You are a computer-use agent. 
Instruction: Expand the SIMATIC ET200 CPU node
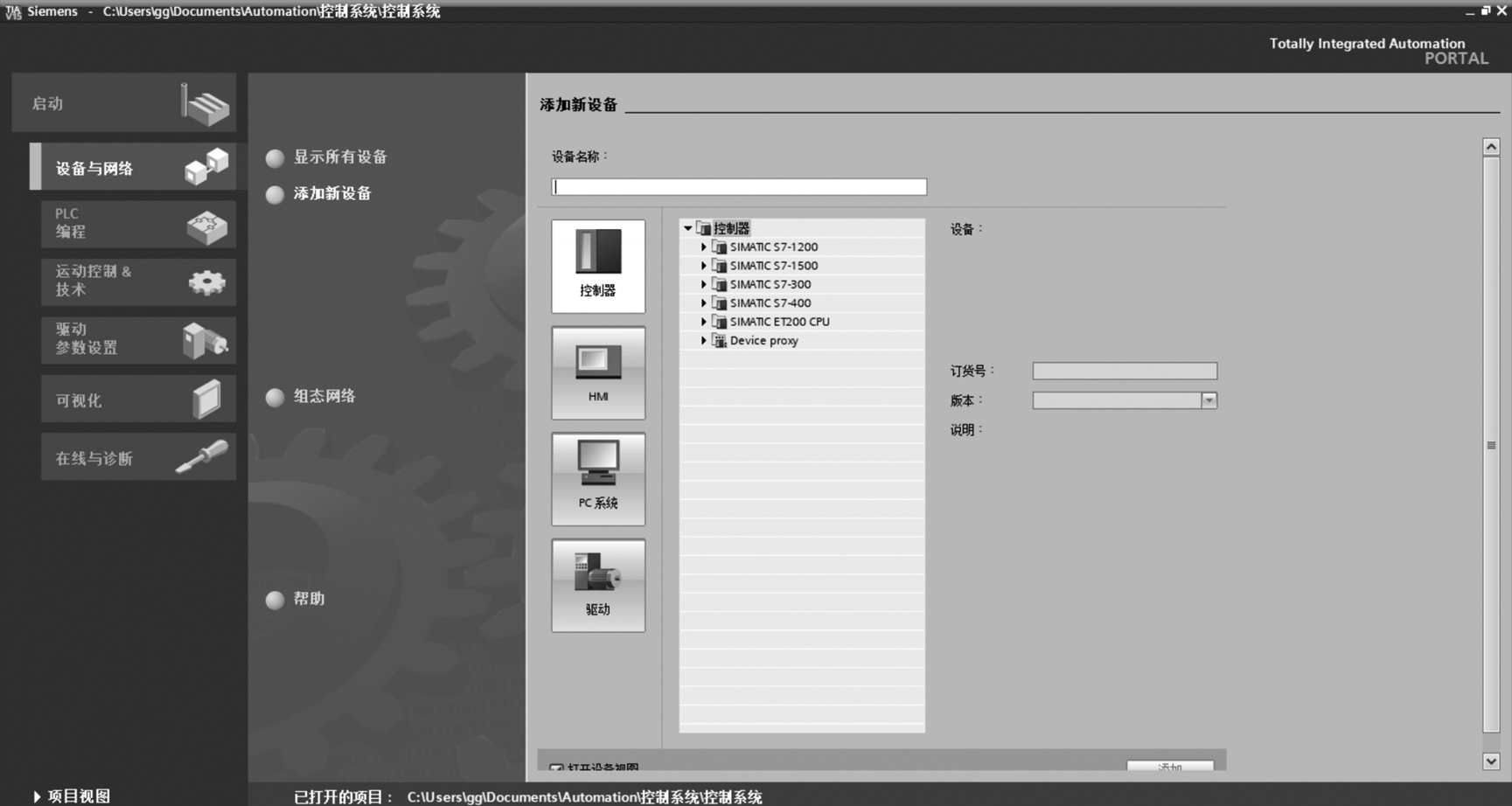704,322
